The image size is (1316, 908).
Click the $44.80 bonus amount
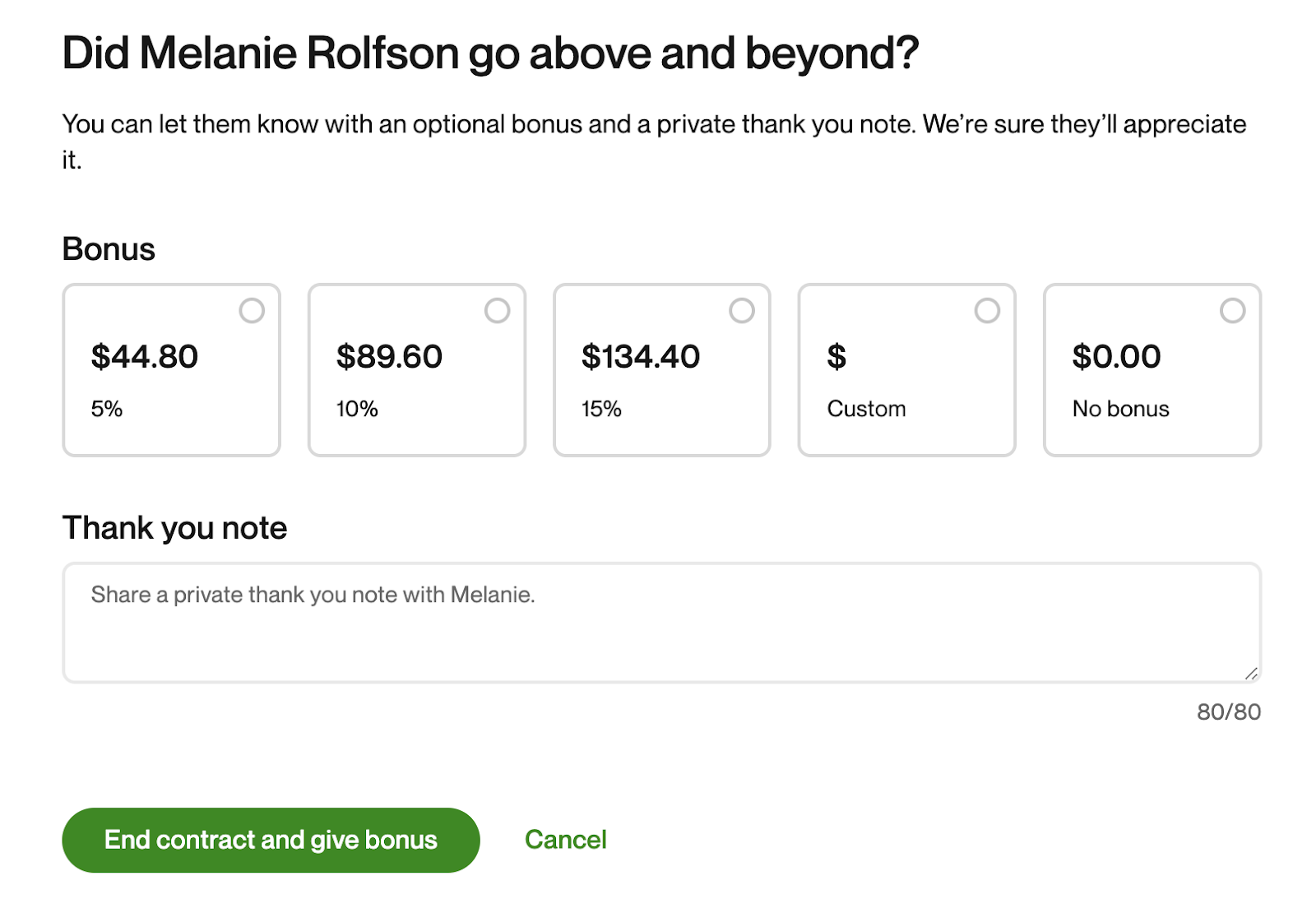click(x=145, y=357)
